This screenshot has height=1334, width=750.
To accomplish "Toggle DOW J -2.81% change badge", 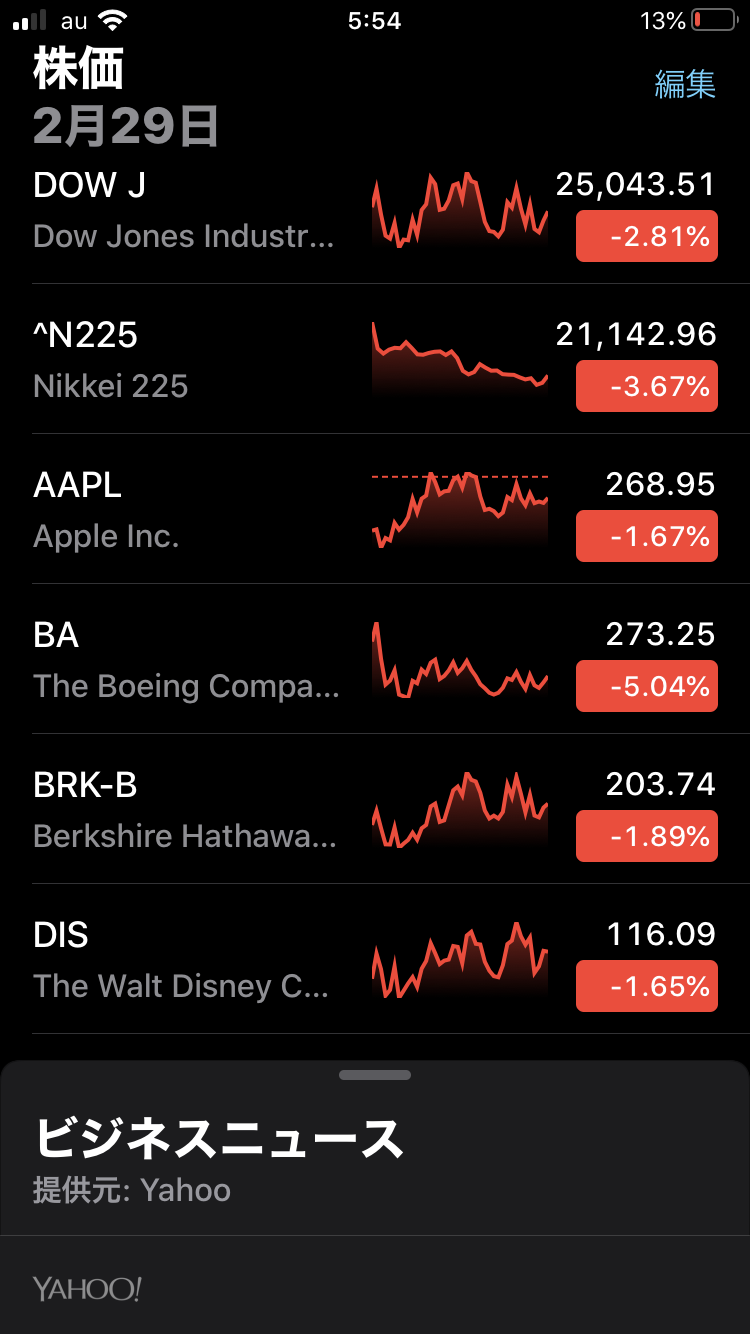I will coord(646,237).
